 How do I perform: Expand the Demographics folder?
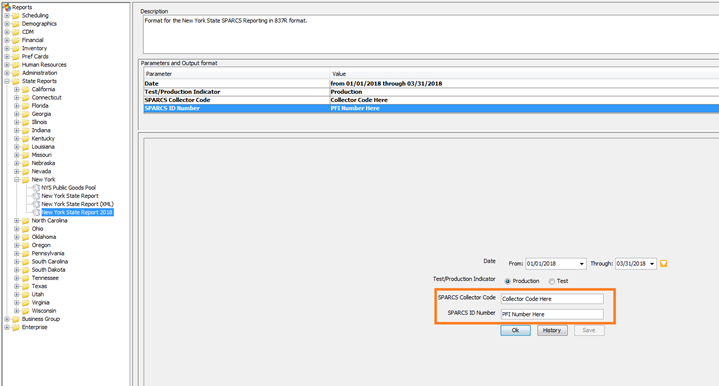(x=7, y=24)
